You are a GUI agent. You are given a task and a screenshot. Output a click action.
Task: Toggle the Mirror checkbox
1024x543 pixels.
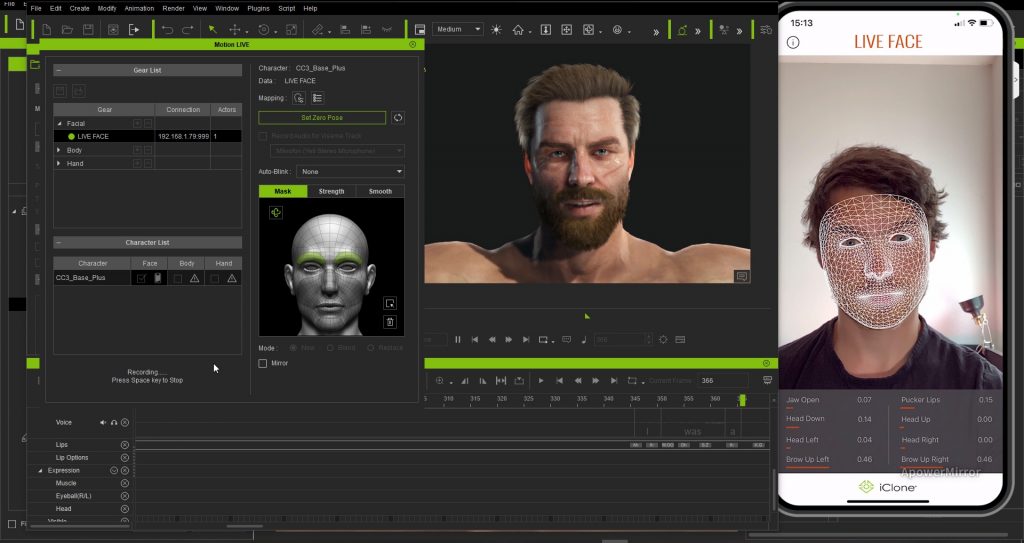[x=263, y=363]
